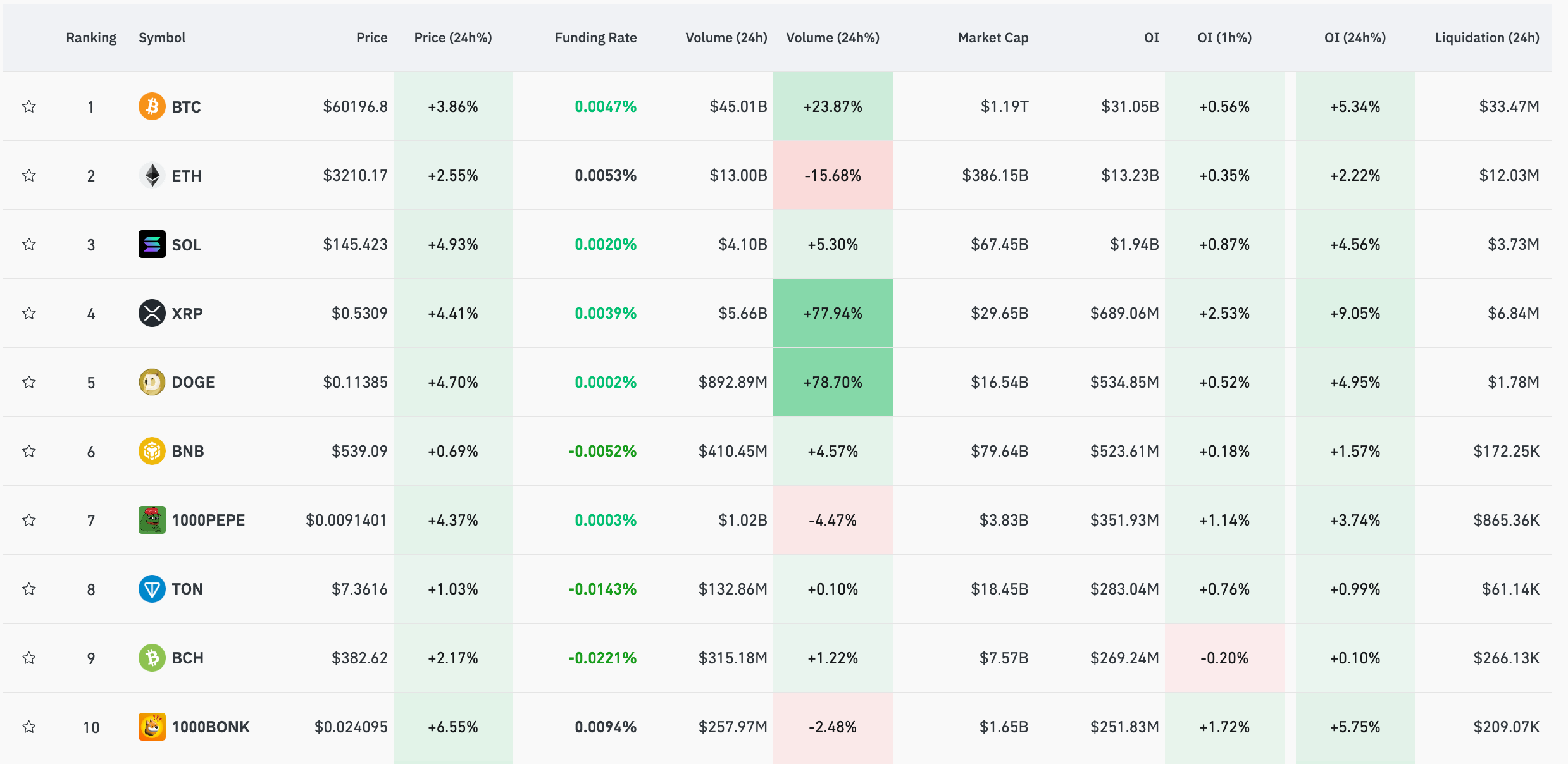Sort by Market Cap header
This screenshot has width=1568, height=764.
tap(993, 38)
